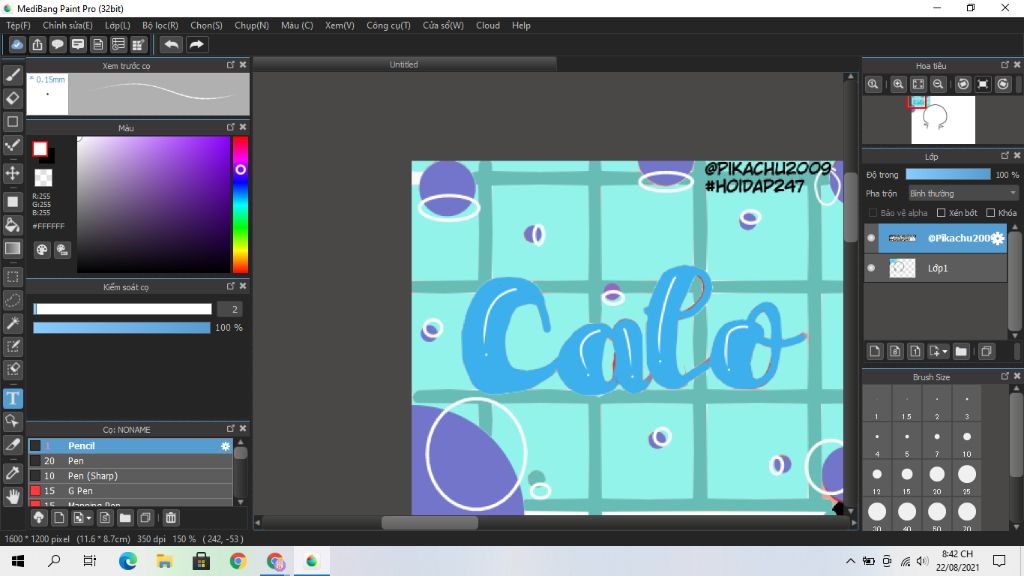This screenshot has width=1024, height=576.
Task: Choose brush size 10 preset
Action: 967,441
